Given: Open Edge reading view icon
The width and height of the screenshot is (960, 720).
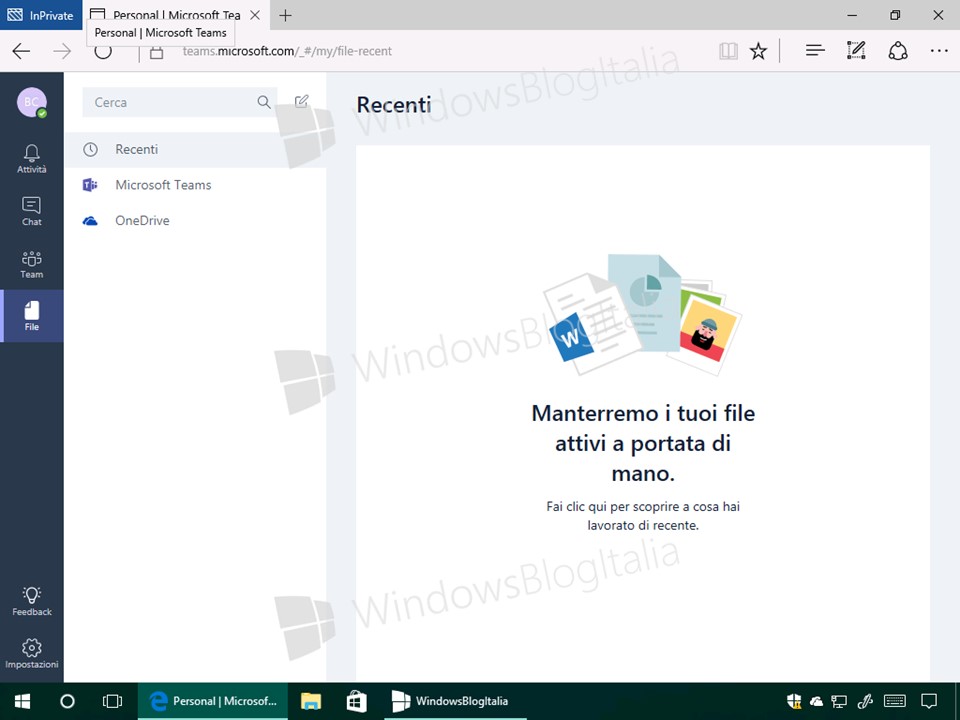Looking at the screenshot, I should pyautogui.click(x=728, y=51).
